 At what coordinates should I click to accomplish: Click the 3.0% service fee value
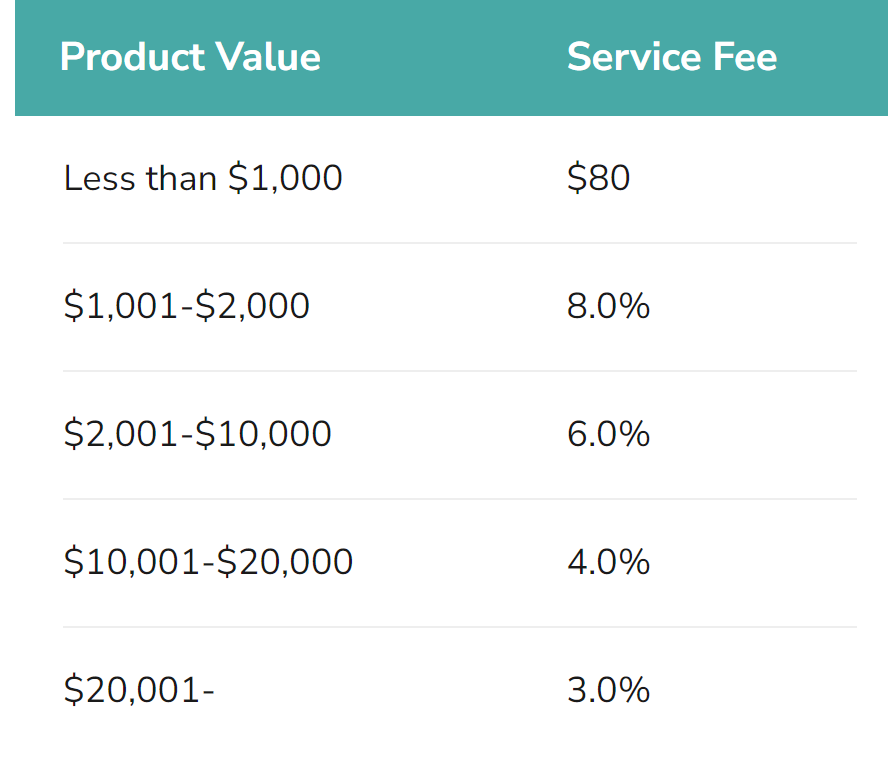pyautogui.click(x=608, y=690)
